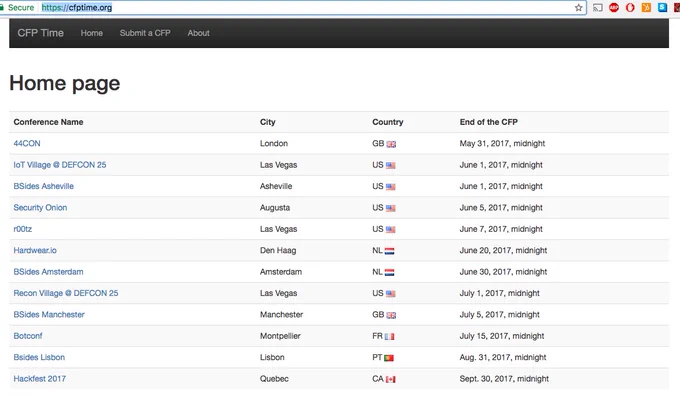The width and height of the screenshot is (680, 396).
Task: Click the GB flag in the 44CON row
Action: 391,144
